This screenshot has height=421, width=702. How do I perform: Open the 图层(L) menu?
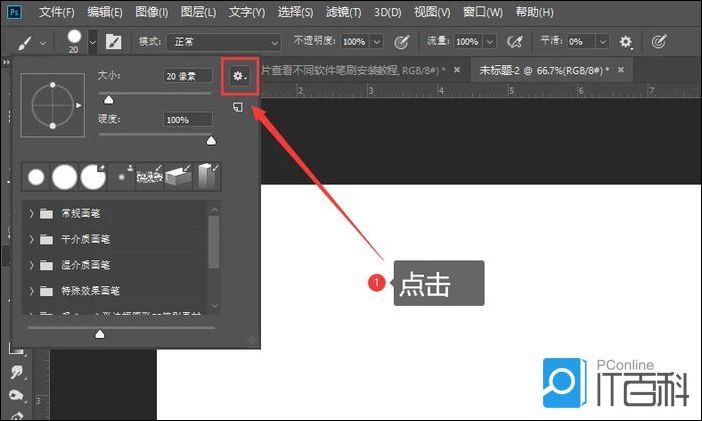pos(198,12)
